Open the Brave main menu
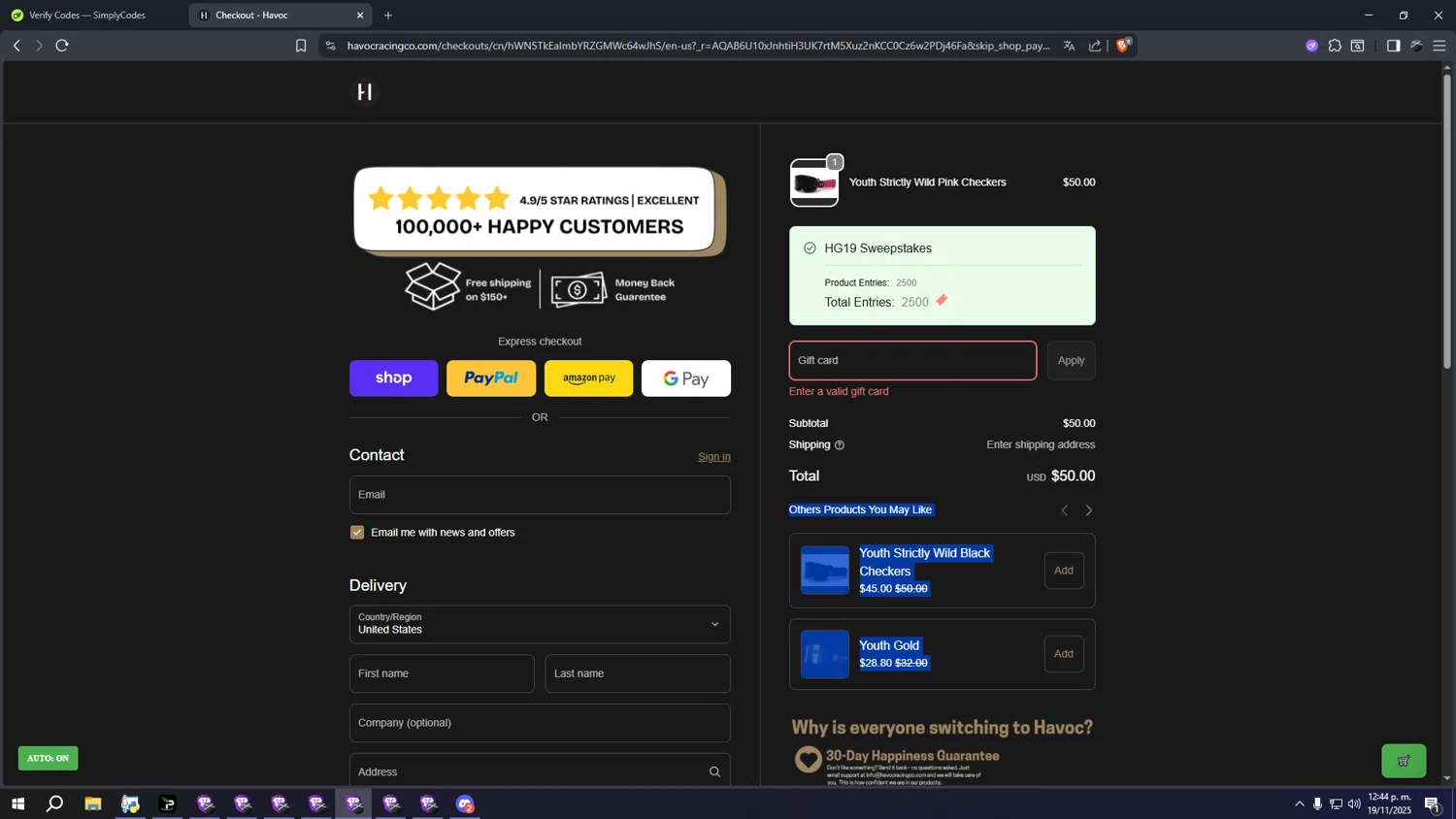The image size is (1456, 819). point(1439,46)
